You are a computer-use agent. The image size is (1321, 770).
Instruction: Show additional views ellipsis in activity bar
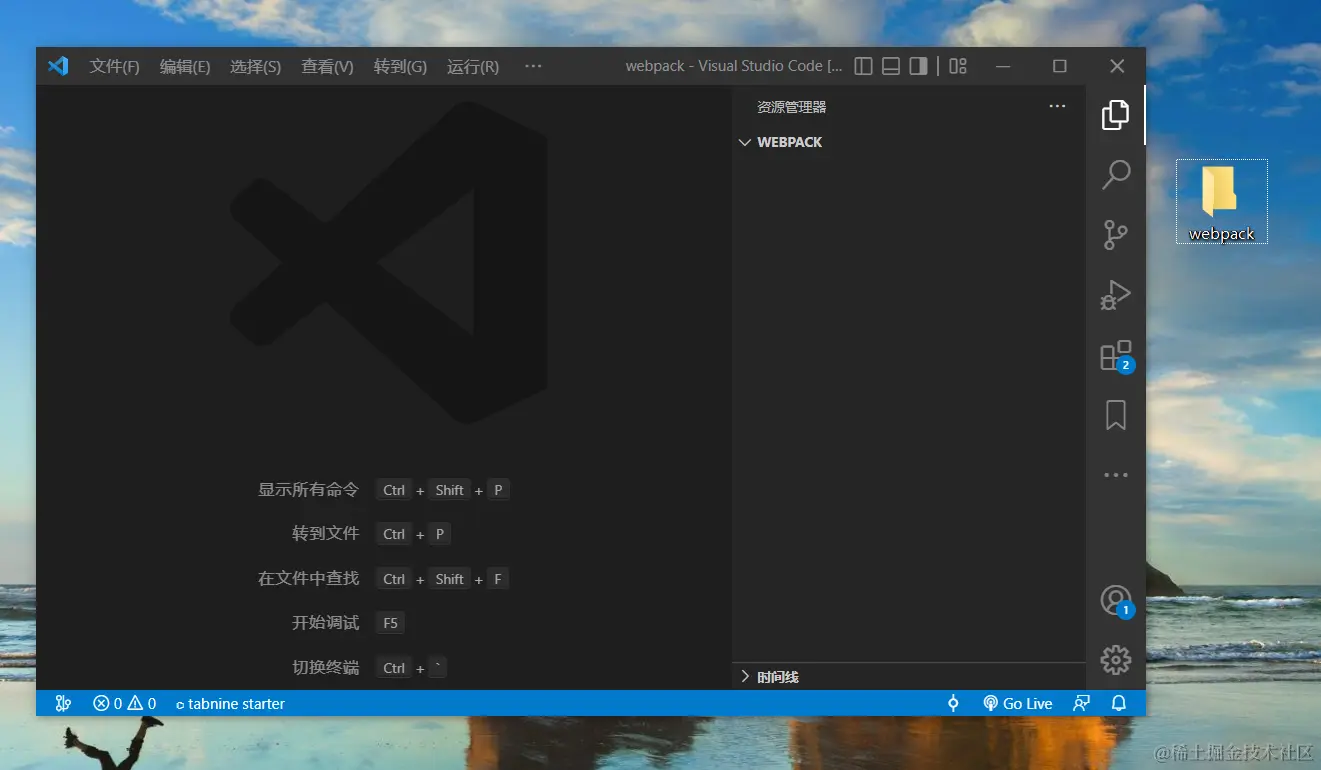(x=1115, y=475)
